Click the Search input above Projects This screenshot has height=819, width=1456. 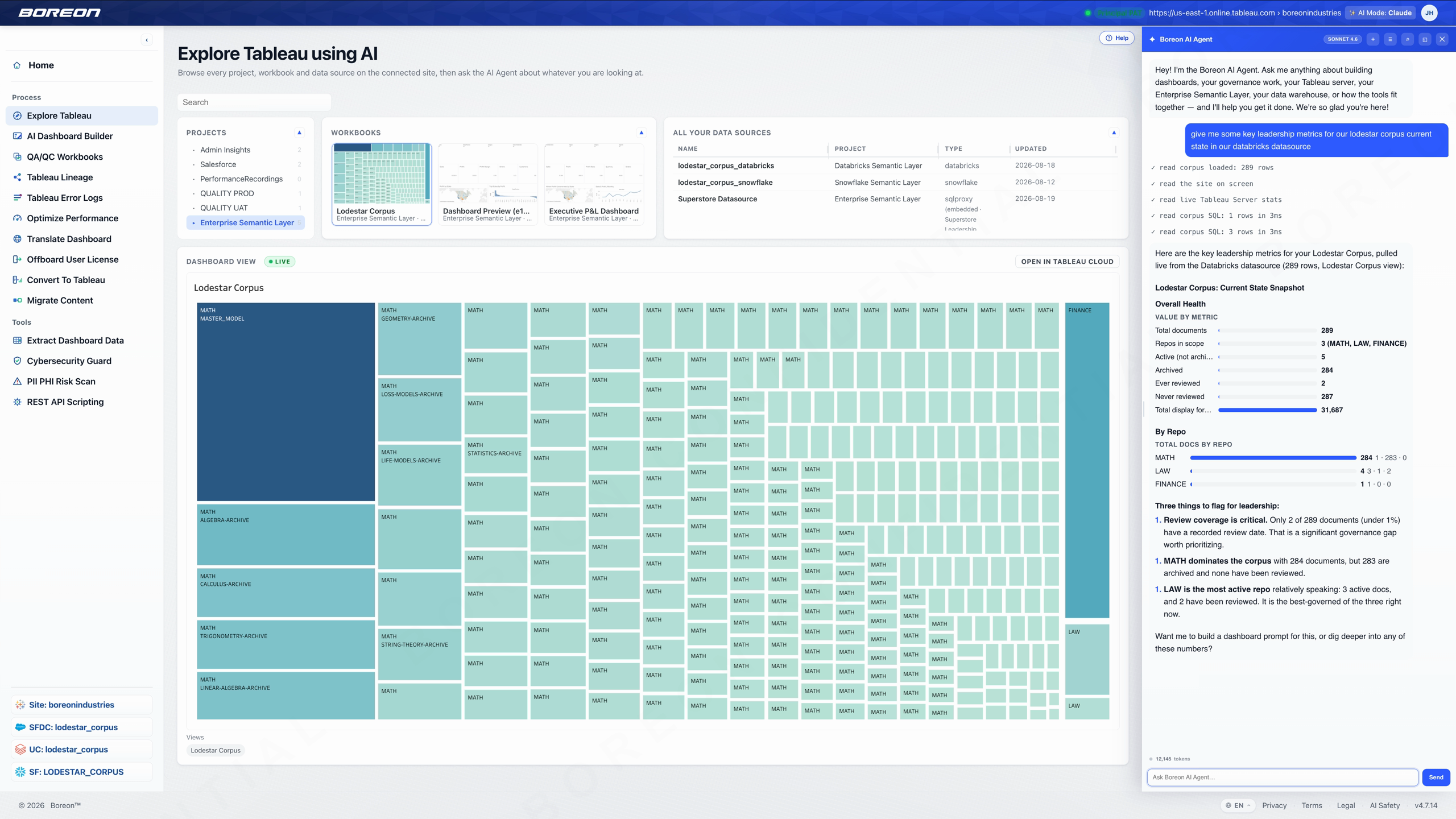[x=254, y=102]
